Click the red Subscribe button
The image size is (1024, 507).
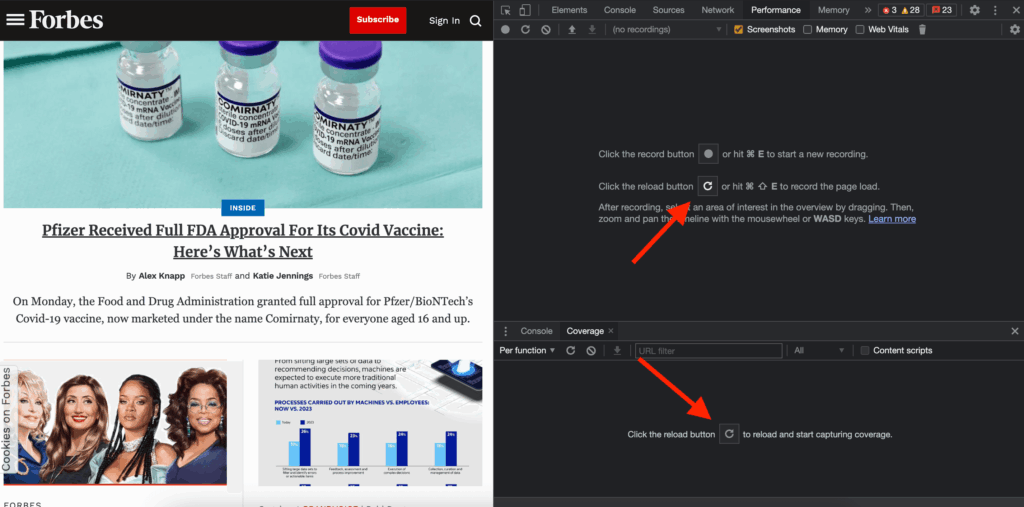pyautogui.click(x=377, y=20)
